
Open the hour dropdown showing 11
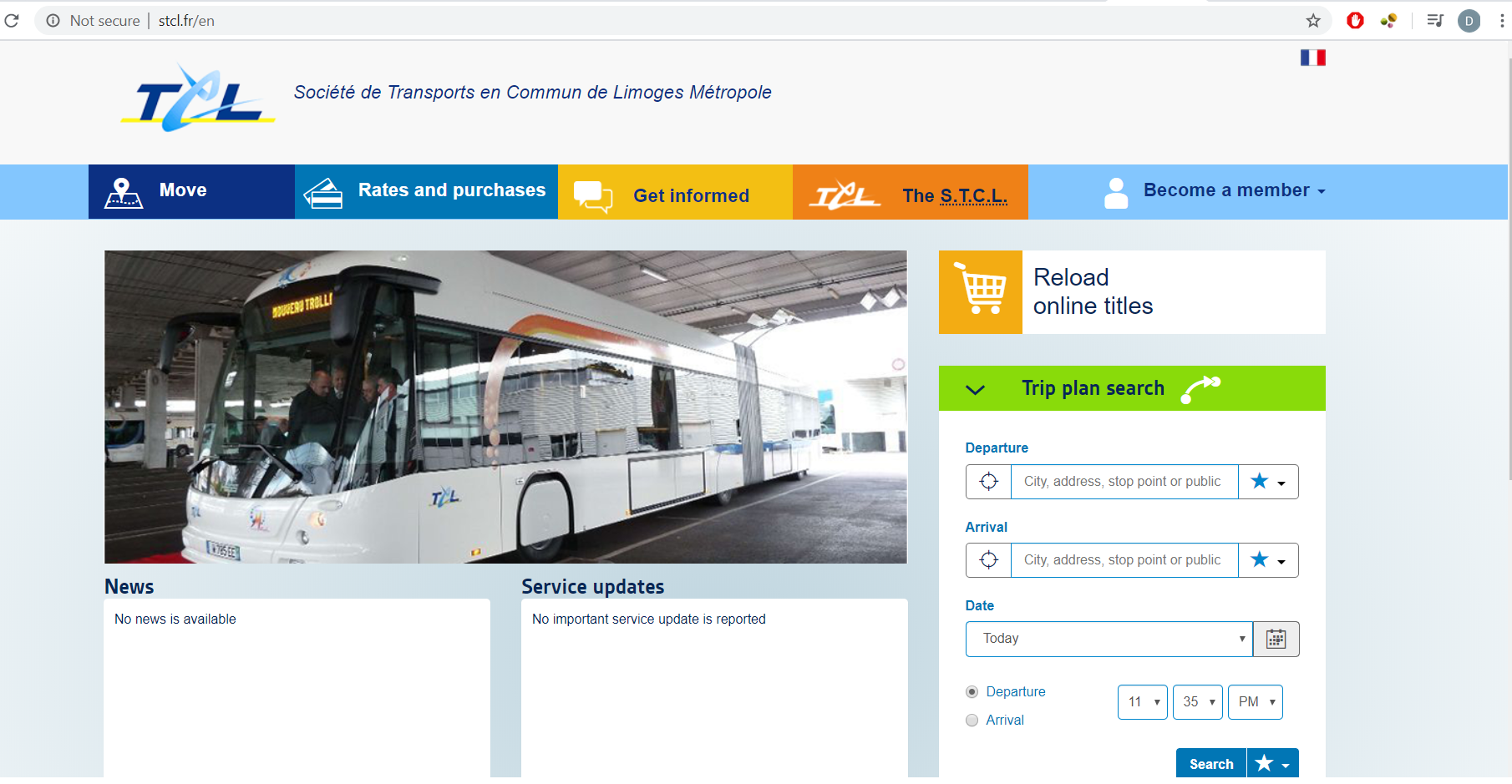coord(1143,702)
